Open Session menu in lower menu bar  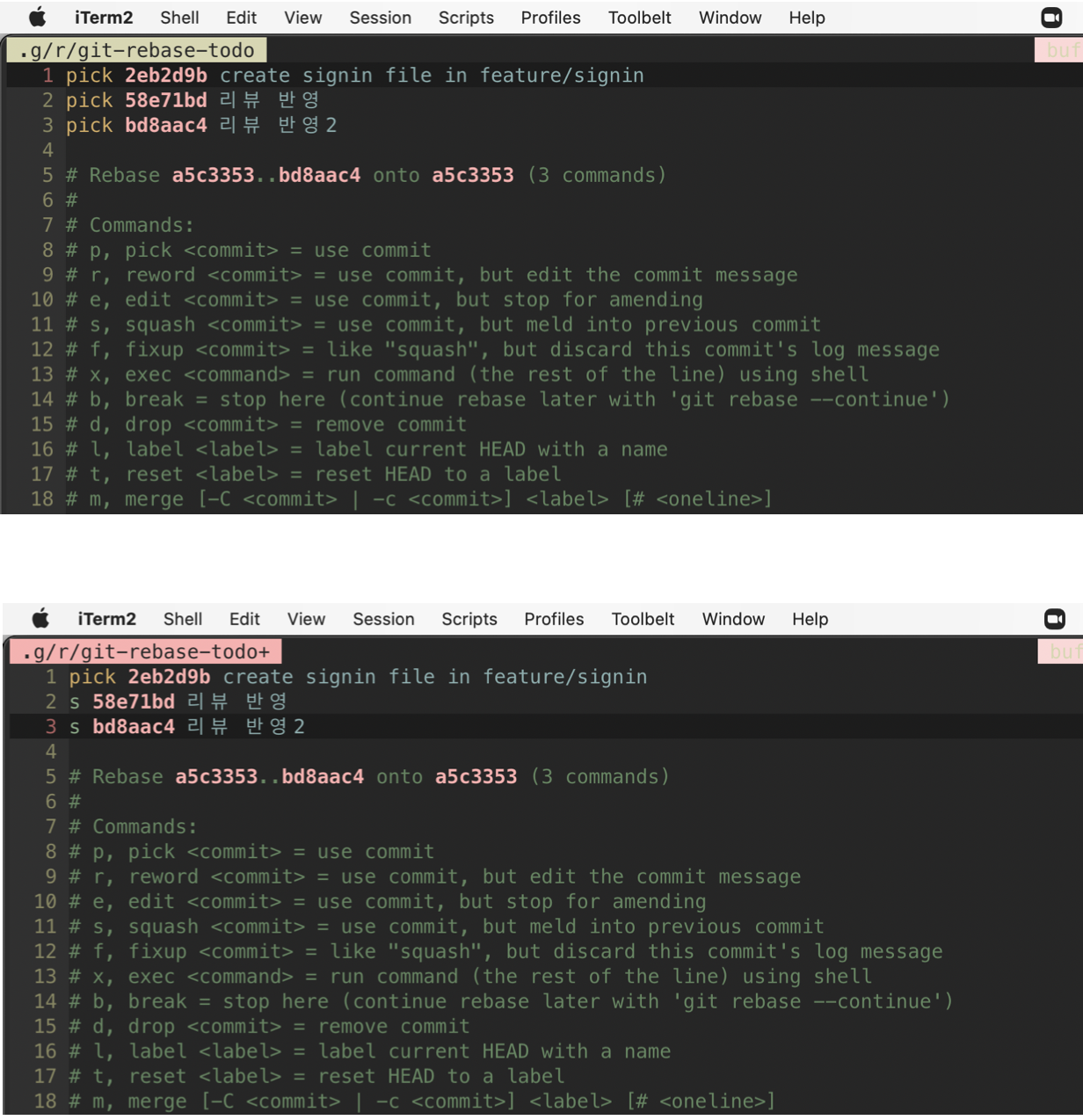point(383,619)
